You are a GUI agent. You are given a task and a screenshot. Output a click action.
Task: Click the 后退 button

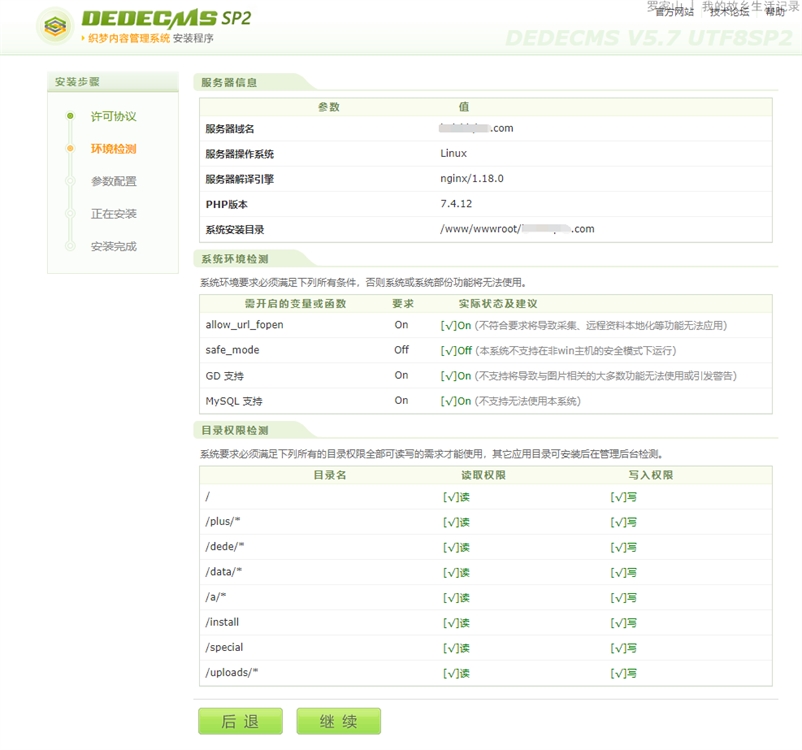[x=240, y=721]
